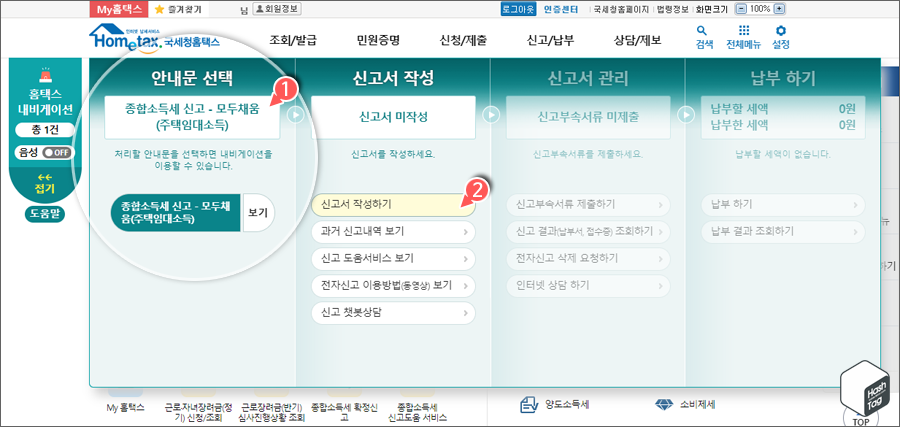Open the 설정 gear icon
The image size is (900, 427).
(x=781, y=30)
